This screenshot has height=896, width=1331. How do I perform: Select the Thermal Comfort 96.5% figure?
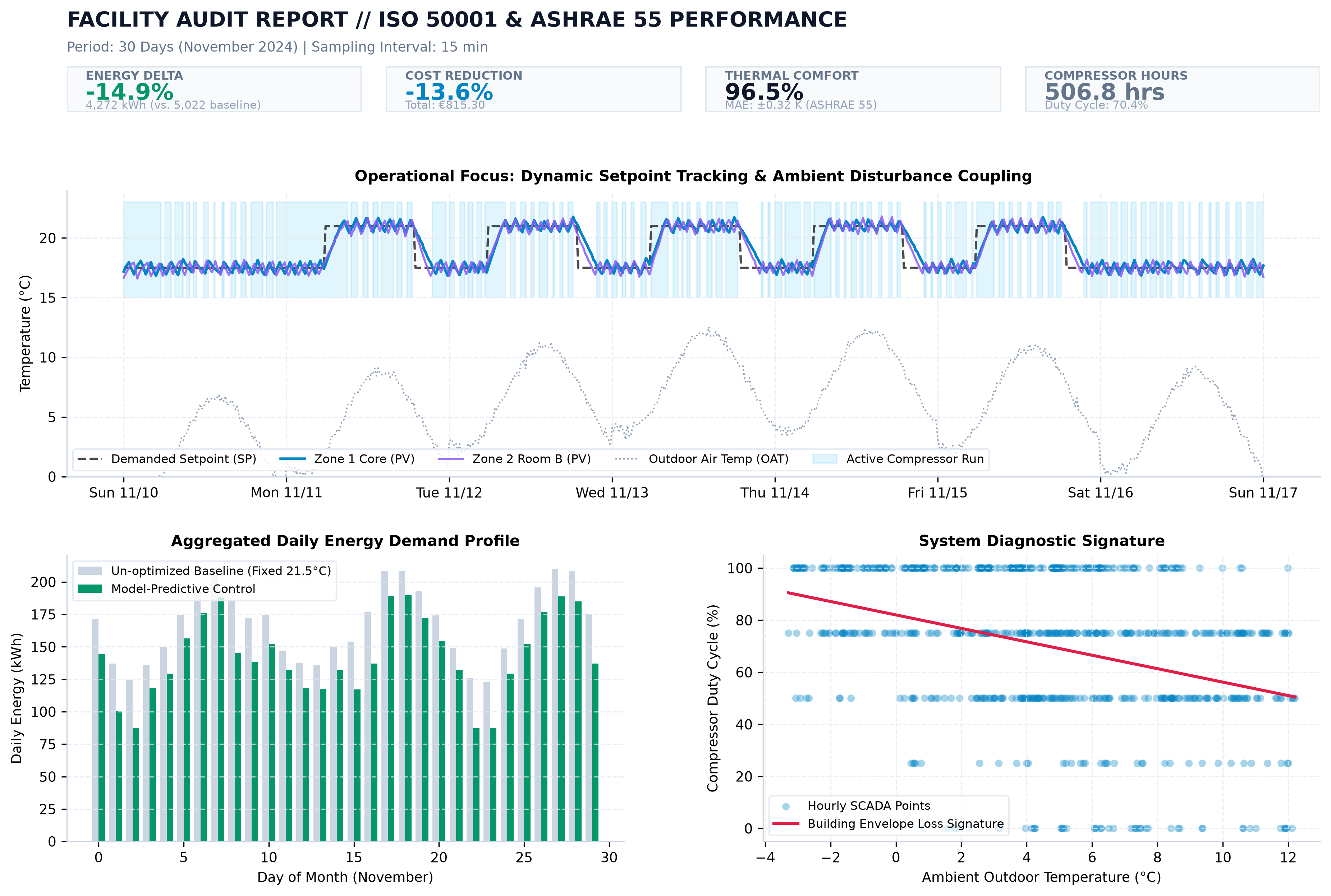click(x=764, y=92)
